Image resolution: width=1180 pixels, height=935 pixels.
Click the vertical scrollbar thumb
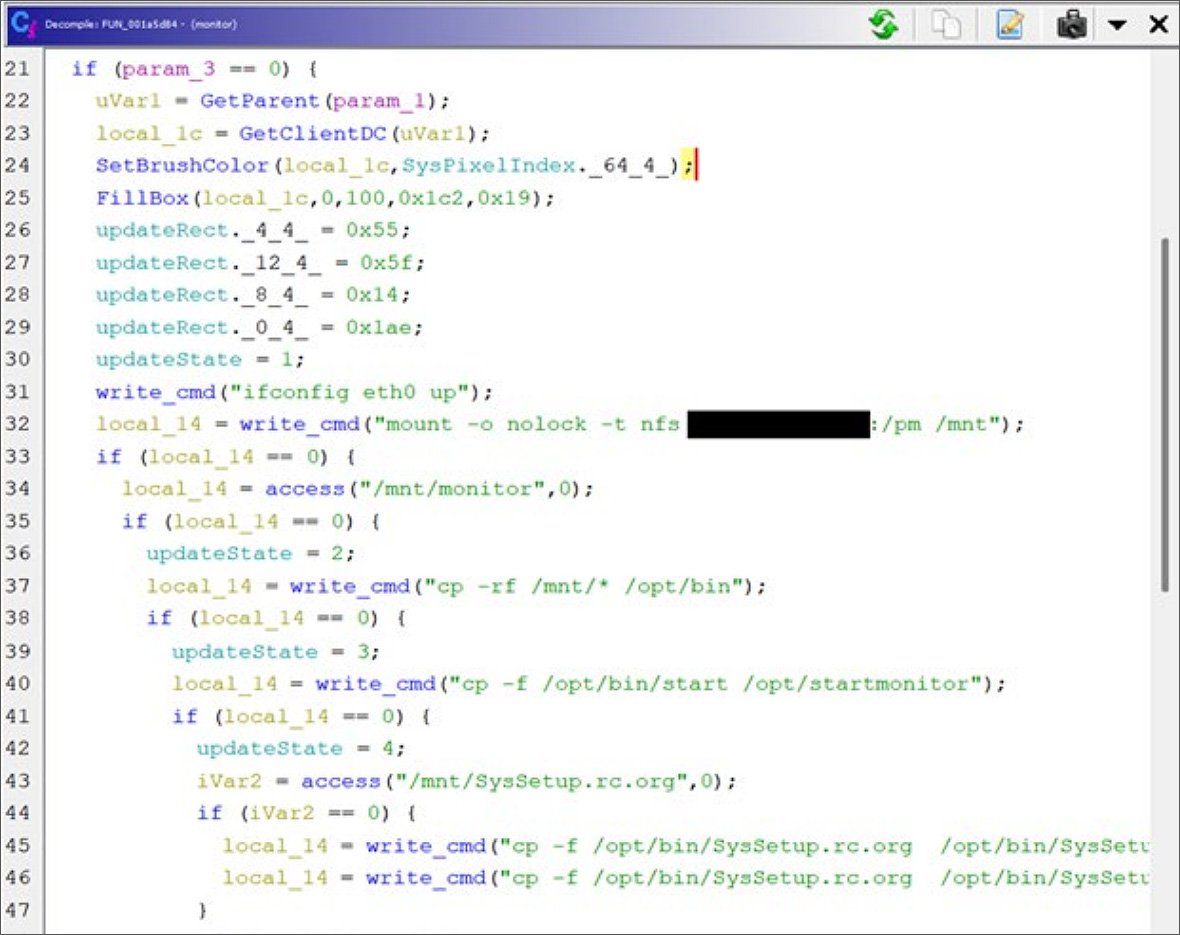click(x=1165, y=414)
